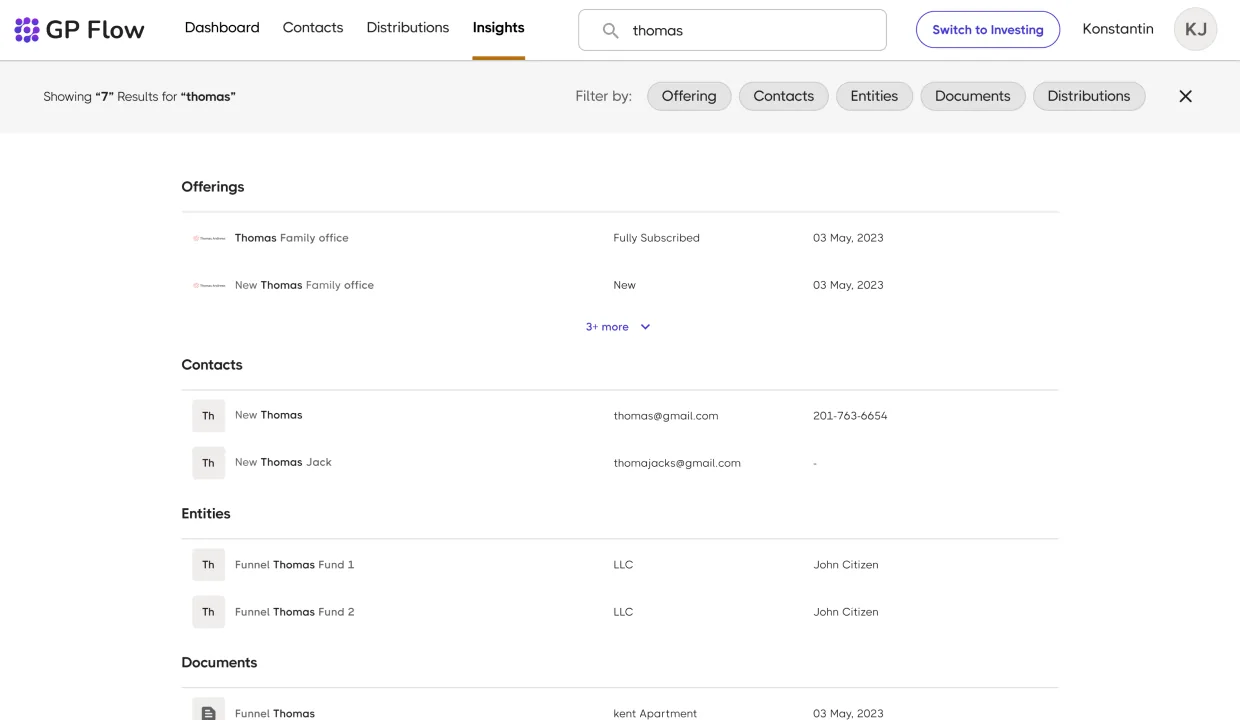Viewport: 1240px width, 720px height.
Task: Close the search results with X icon
Action: pyautogui.click(x=1185, y=96)
